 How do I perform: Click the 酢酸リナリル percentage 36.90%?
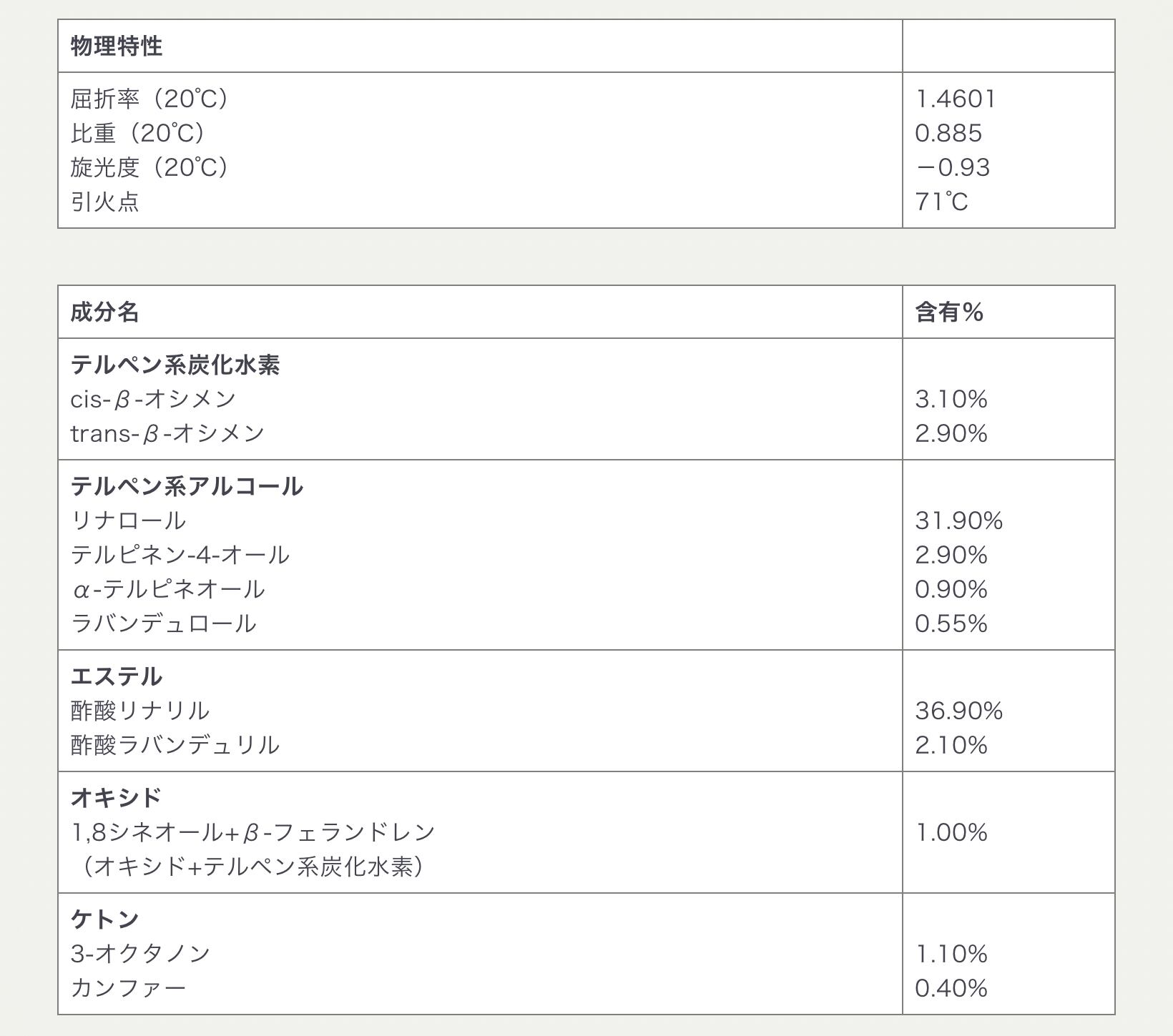click(958, 711)
